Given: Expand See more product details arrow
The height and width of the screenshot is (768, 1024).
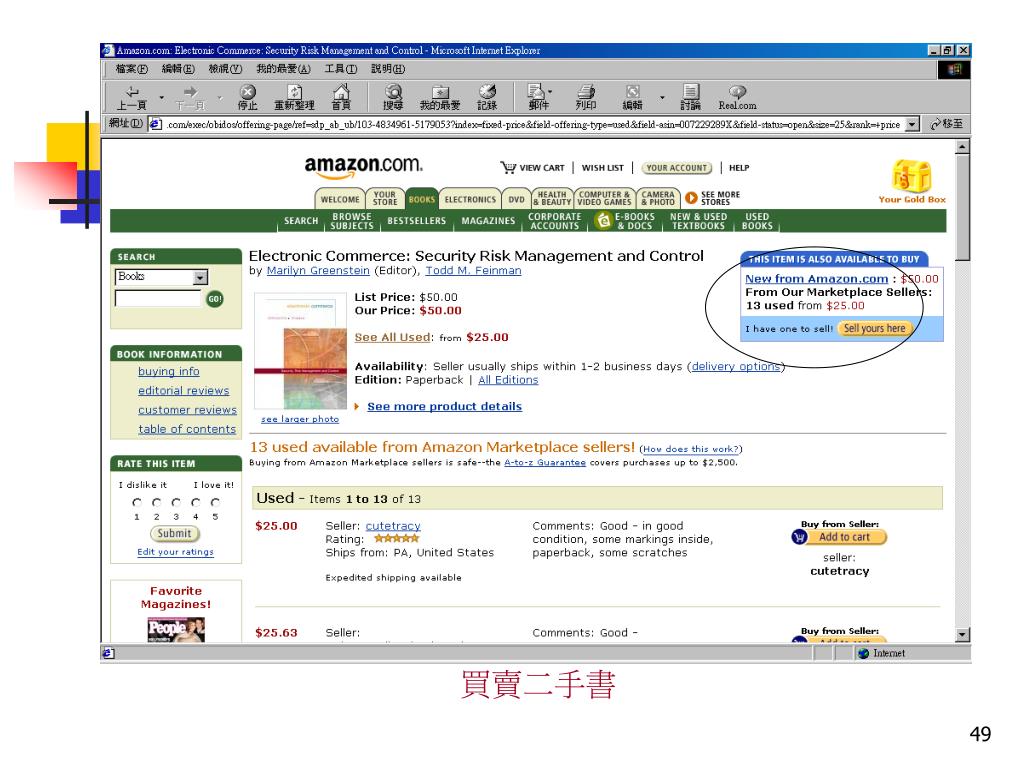Looking at the screenshot, I should [x=357, y=406].
